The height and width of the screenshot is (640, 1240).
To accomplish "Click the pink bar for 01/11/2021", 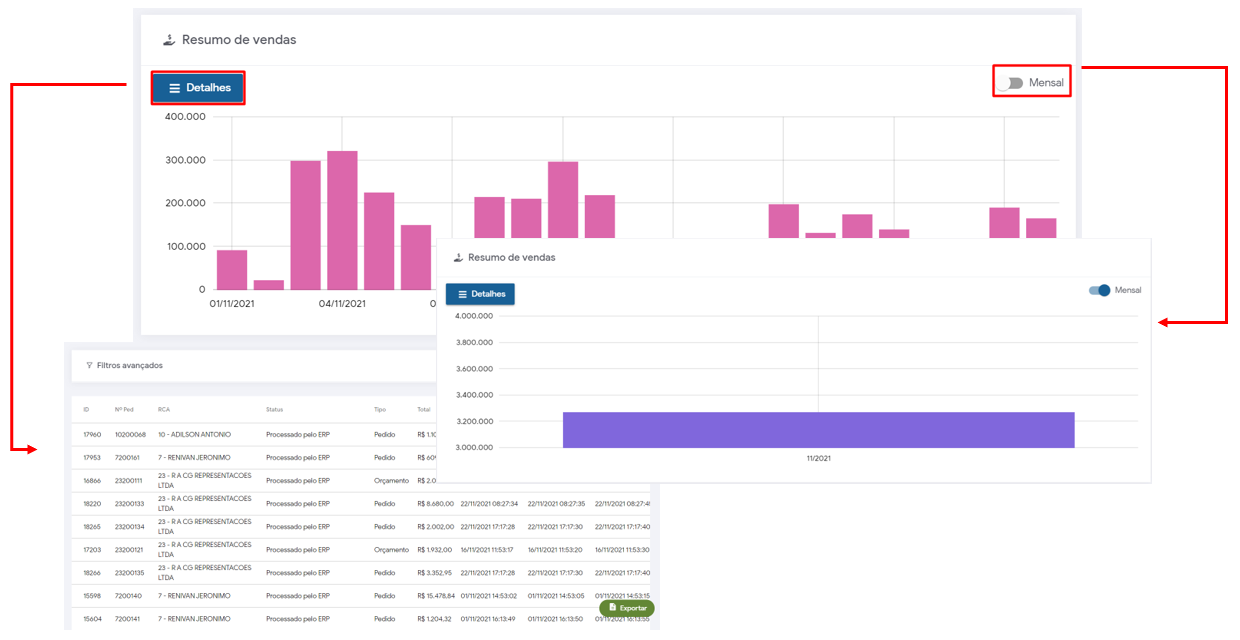I will pyautogui.click(x=232, y=270).
